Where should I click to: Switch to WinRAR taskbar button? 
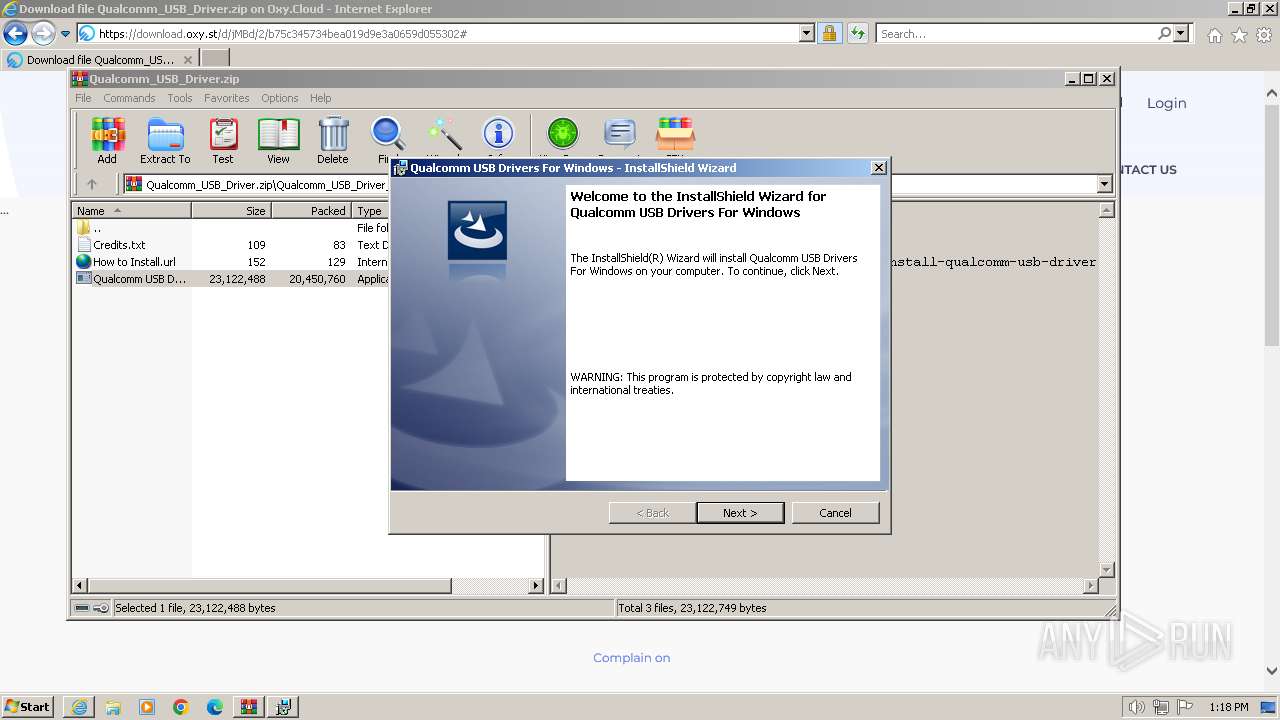[x=249, y=707]
